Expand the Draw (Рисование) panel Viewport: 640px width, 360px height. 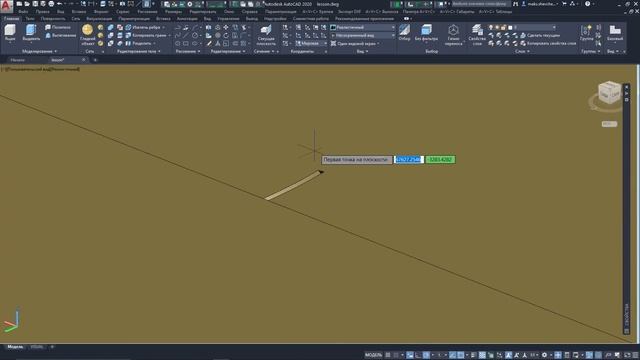(x=188, y=51)
